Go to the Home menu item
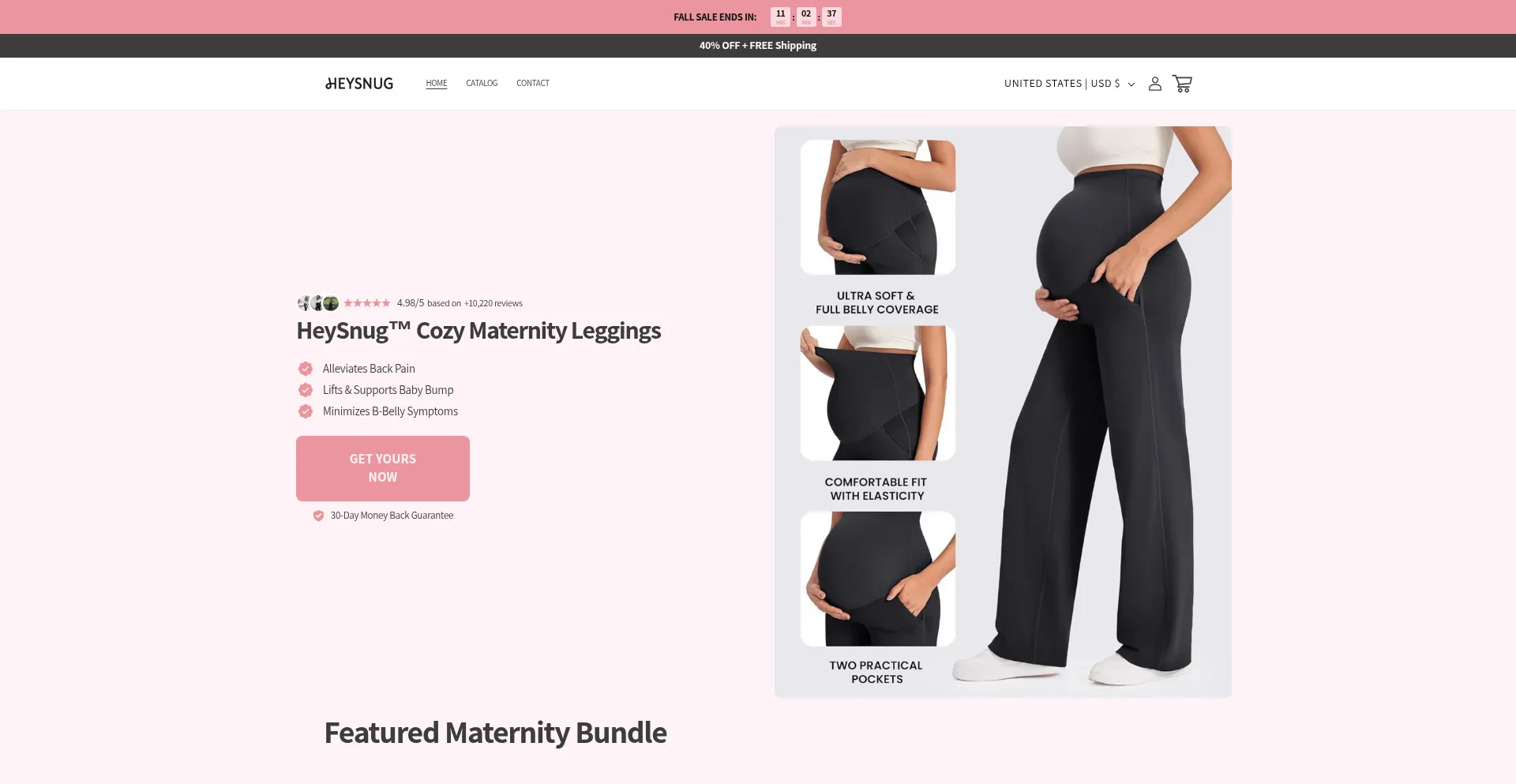This screenshot has height=784, width=1516. click(437, 83)
